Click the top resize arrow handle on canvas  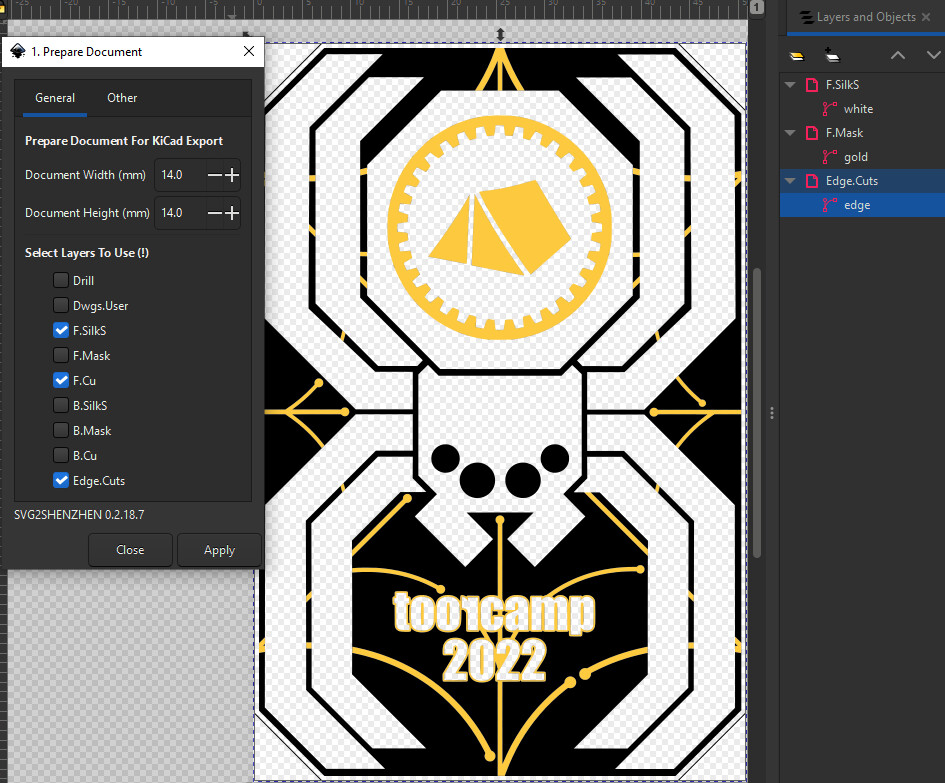[500, 34]
